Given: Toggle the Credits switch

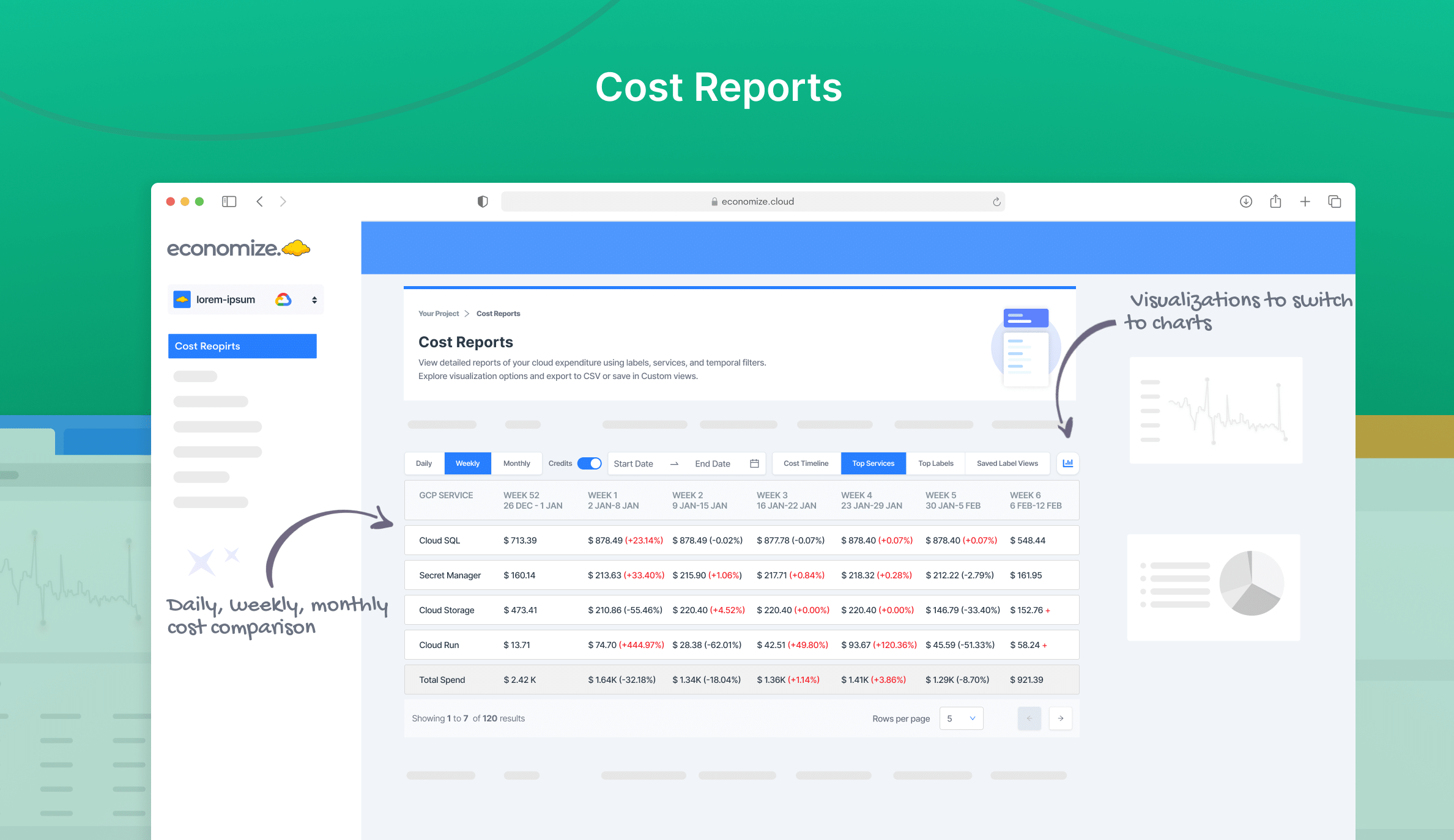Looking at the screenshot, I should pyautogui.click(x=590, y=463).
